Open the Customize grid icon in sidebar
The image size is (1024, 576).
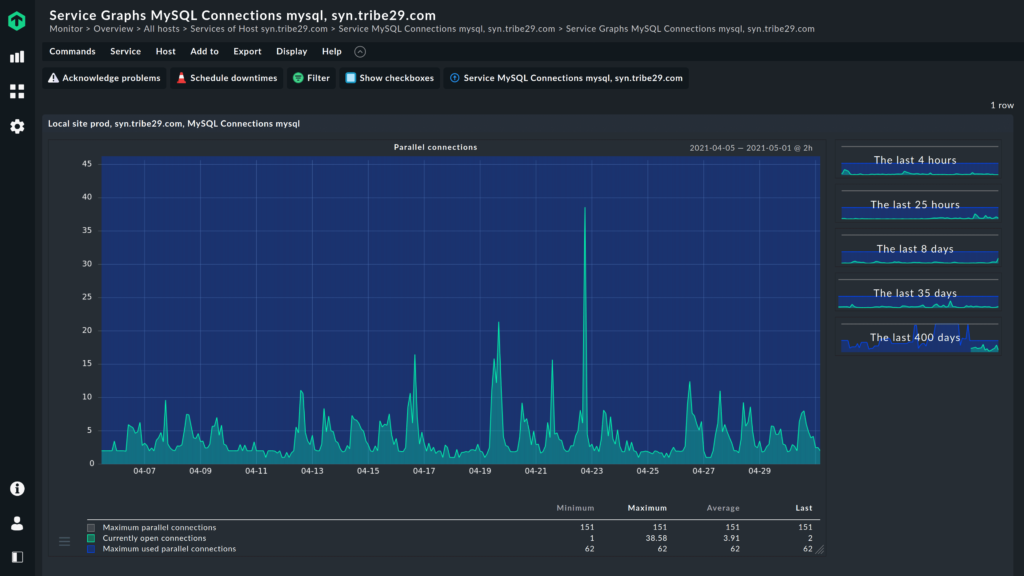[x=16, y=92]
